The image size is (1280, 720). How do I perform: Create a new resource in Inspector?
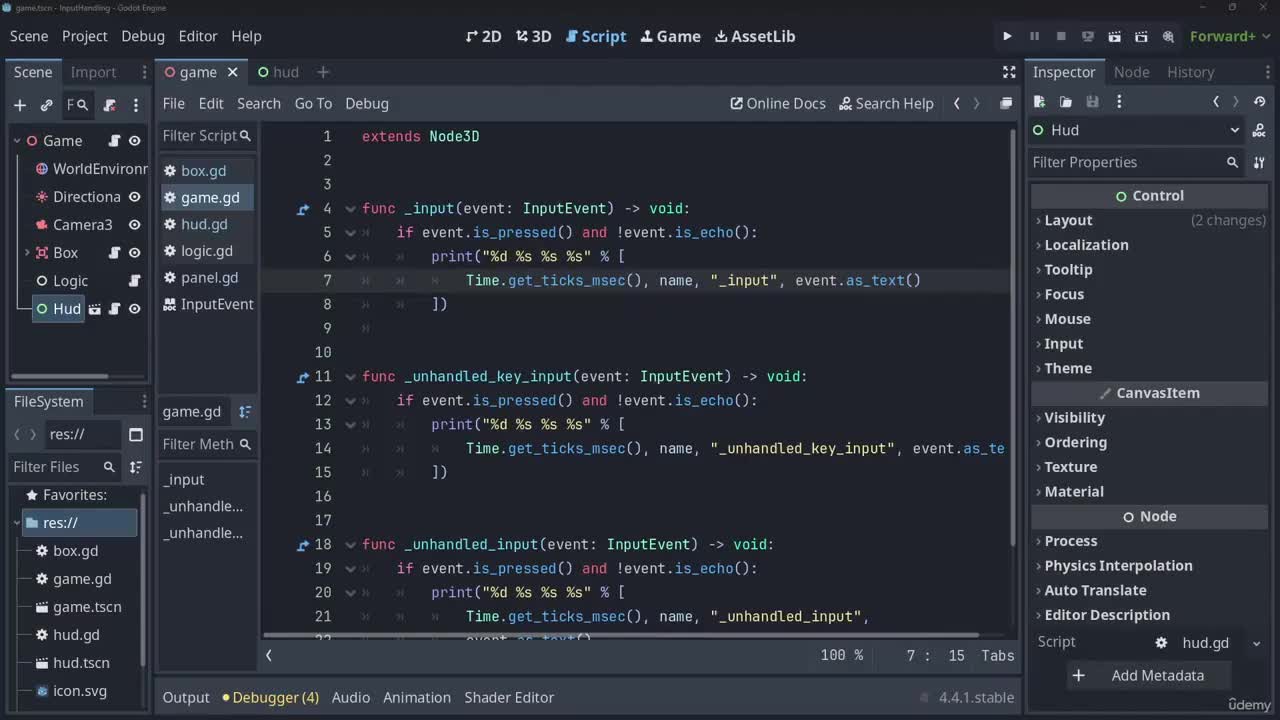[x=1039, y=101]
